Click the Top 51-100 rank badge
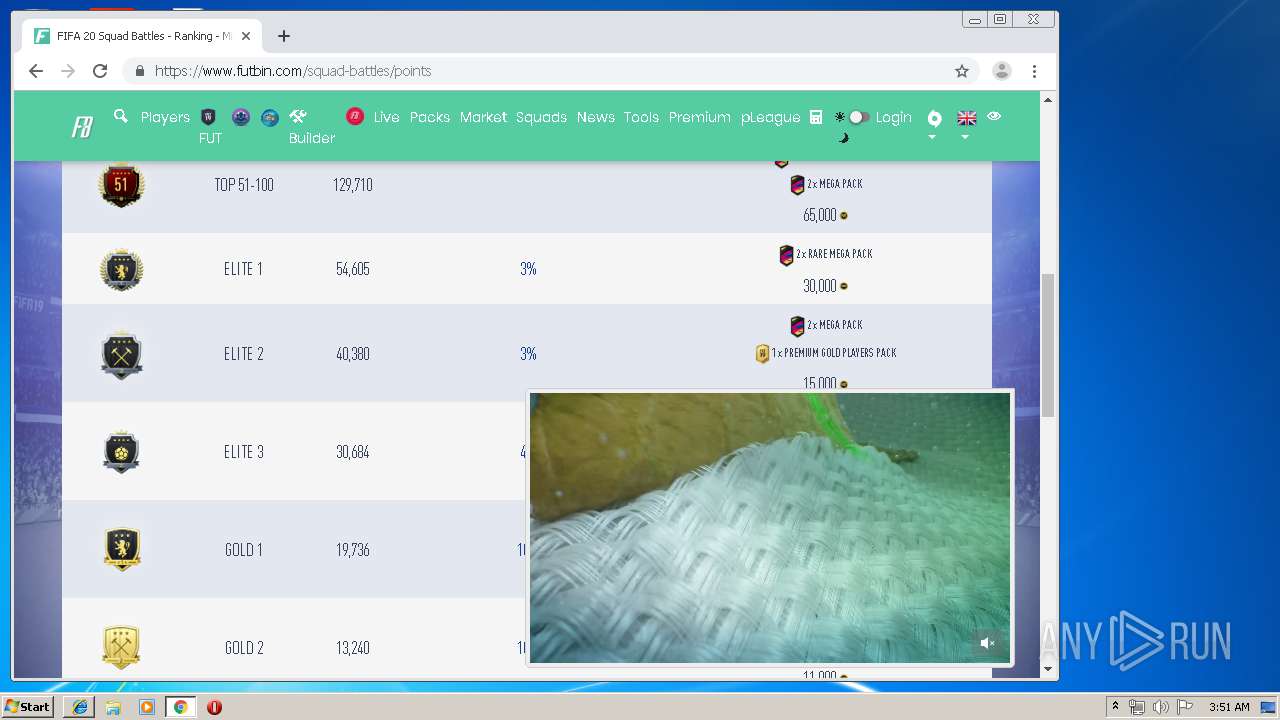The image size is (1280, 720). point(121,185)
